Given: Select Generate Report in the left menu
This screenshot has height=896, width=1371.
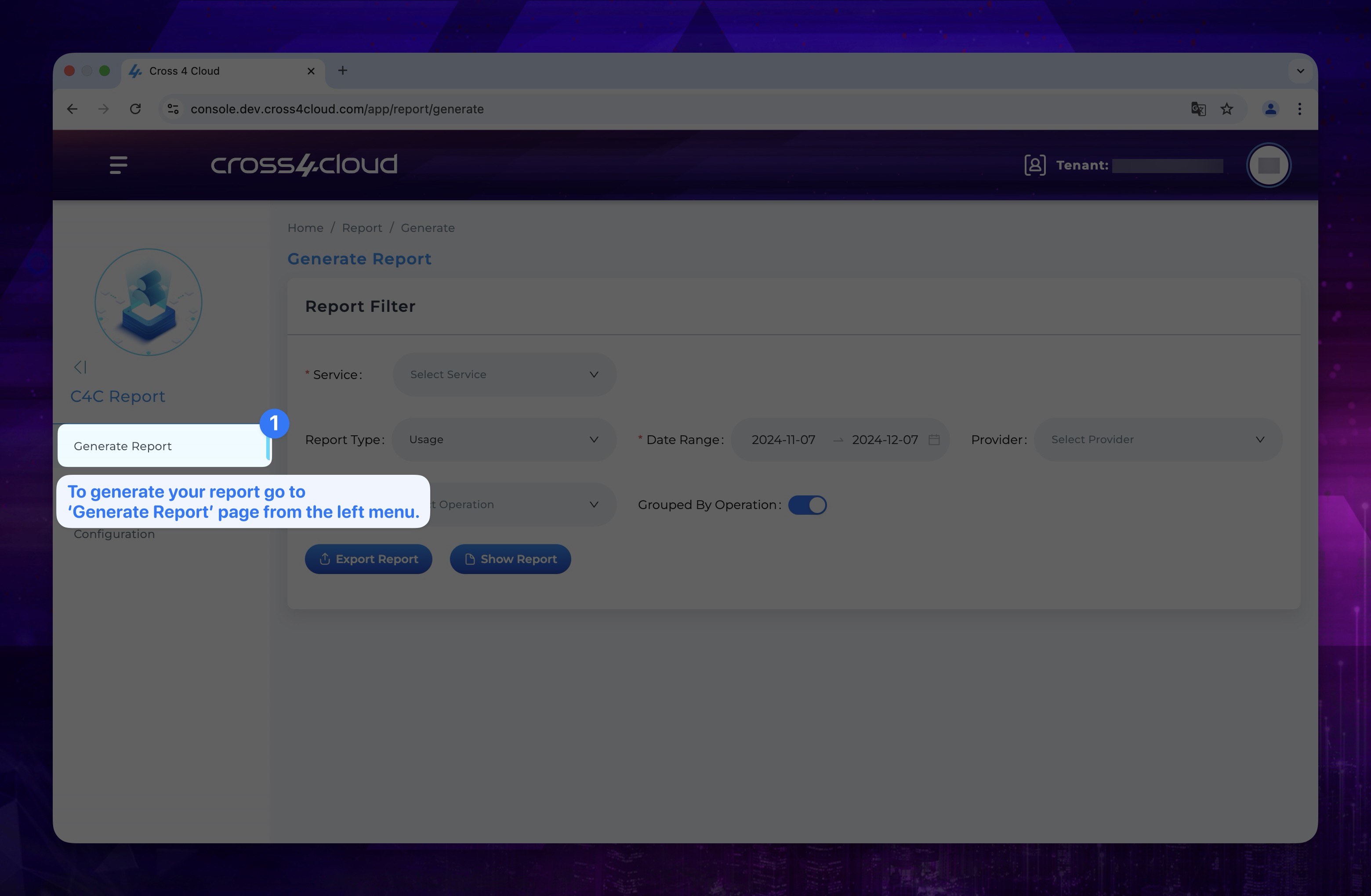Looking at the screenshot, I should [165, 446].
